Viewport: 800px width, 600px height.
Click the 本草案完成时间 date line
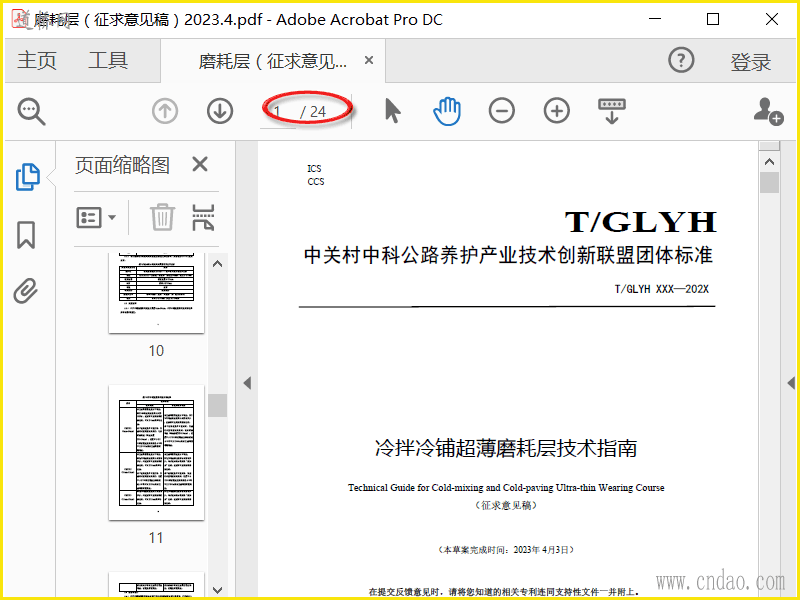[506, 550]
